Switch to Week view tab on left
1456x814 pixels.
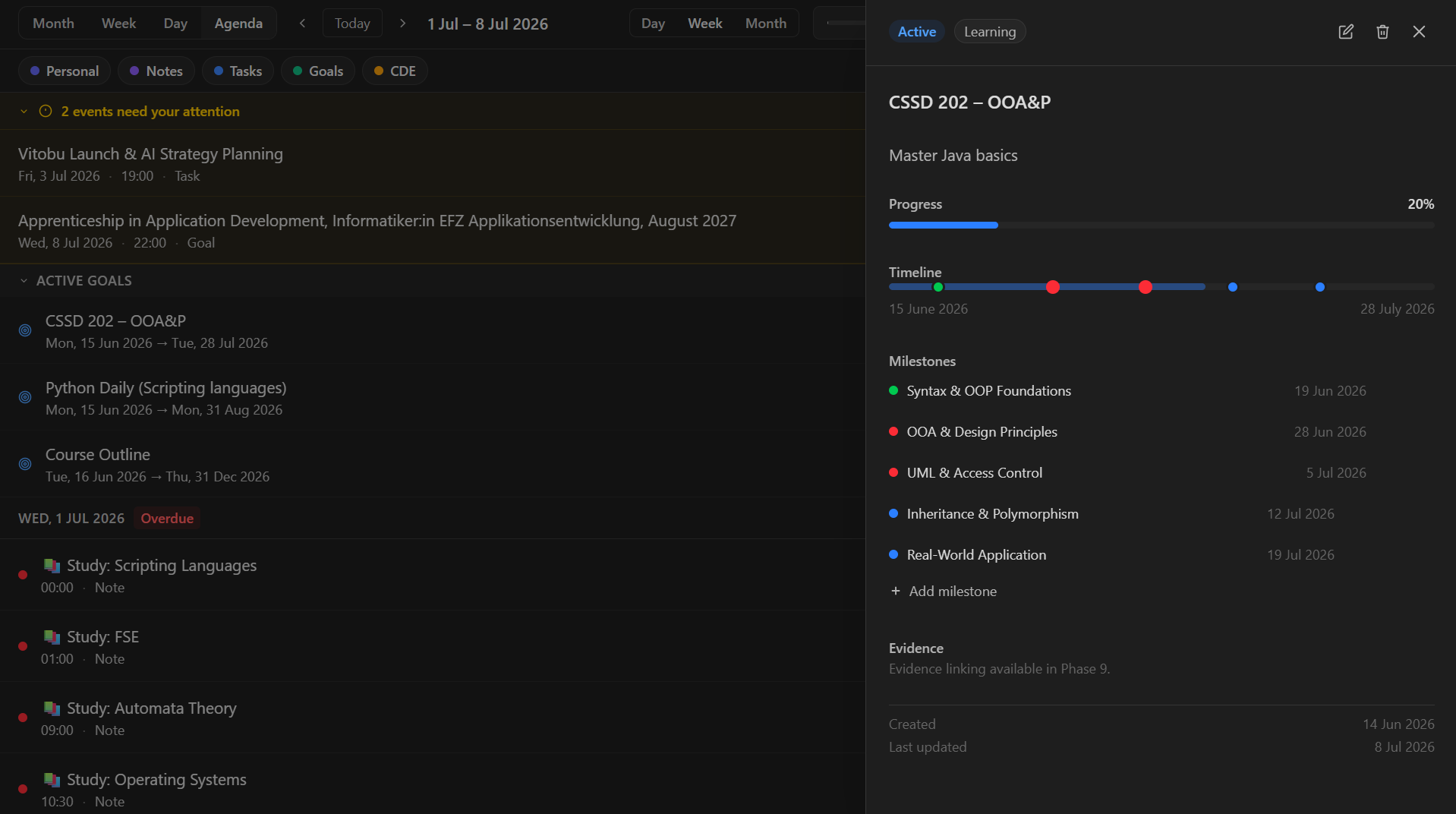[118, 24]
